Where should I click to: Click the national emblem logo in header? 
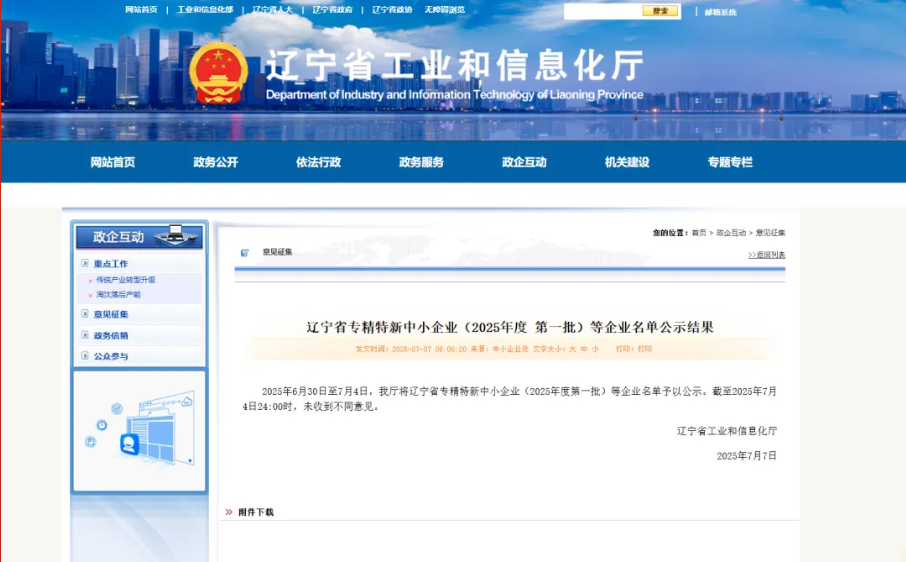coord(218,73)
